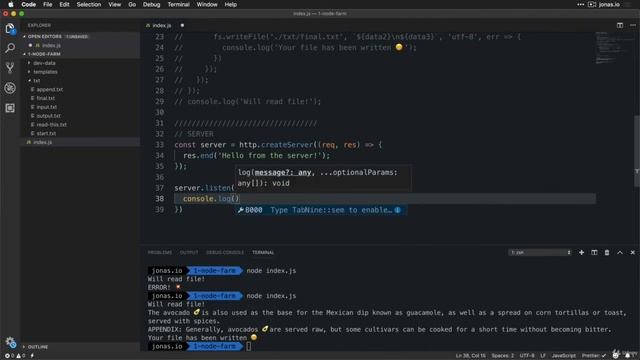640x360 pixels.
Task: Open input.txt in the explorer
Action: (46, 107)
